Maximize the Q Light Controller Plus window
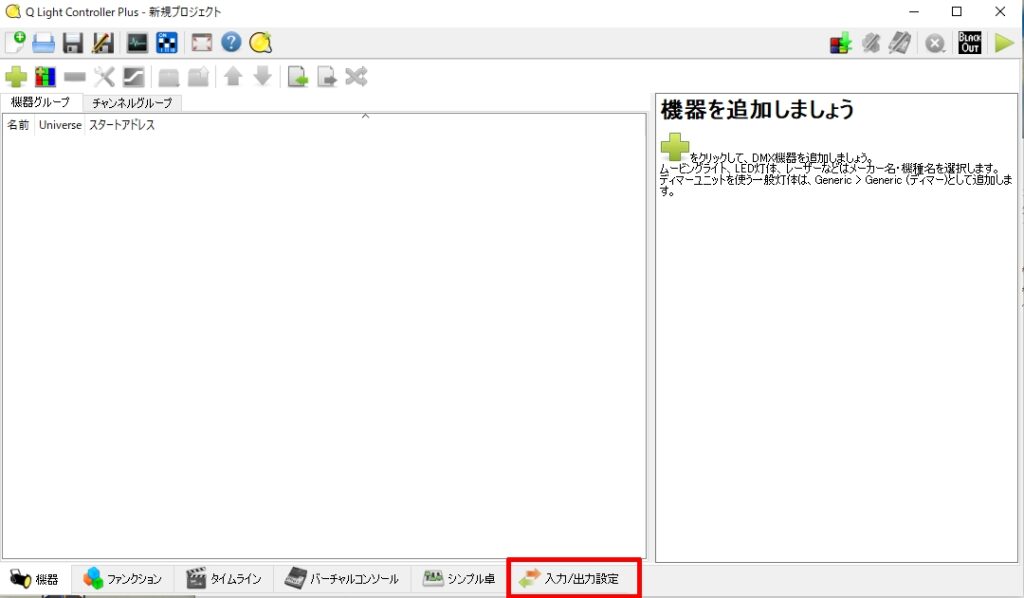The image size is (1024, 598). tap(957, 12)
